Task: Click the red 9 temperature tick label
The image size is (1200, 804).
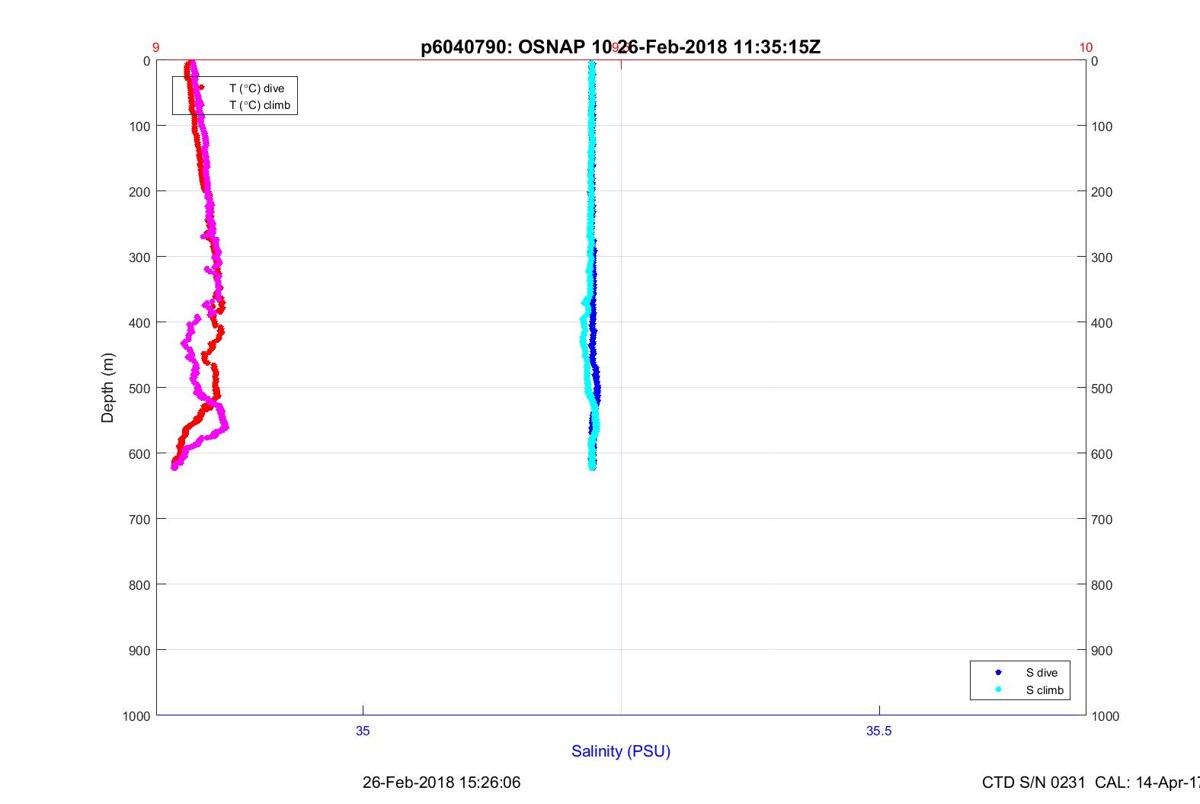Action: pos(156,47)
